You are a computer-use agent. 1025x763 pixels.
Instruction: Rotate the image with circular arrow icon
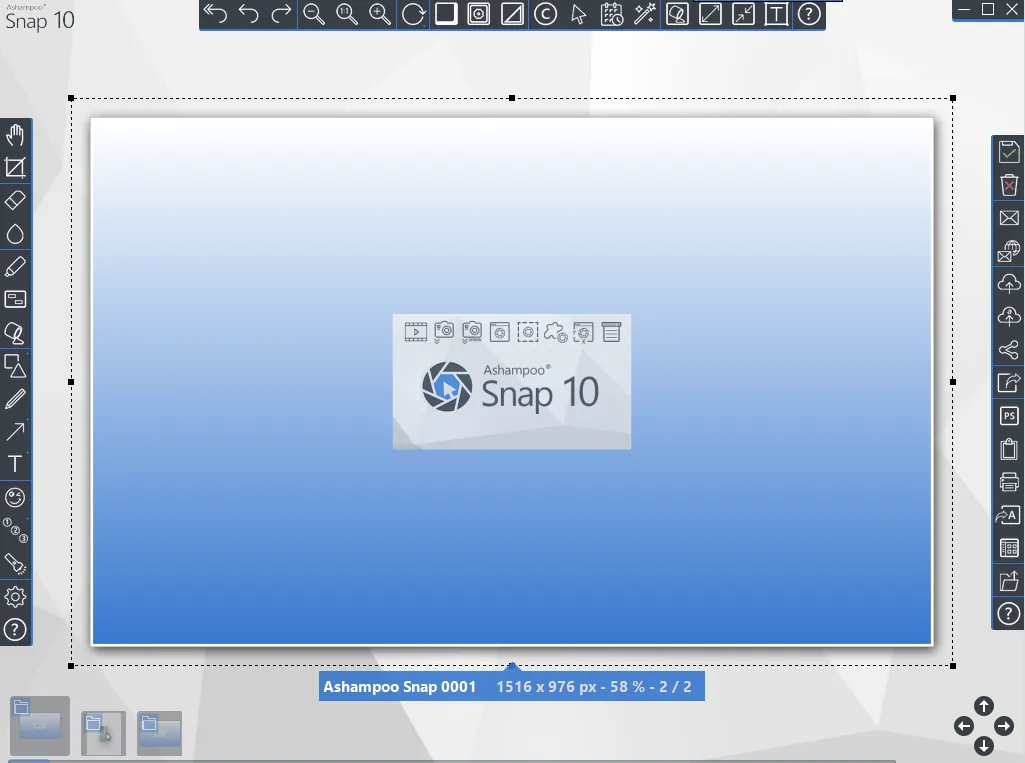413,14
